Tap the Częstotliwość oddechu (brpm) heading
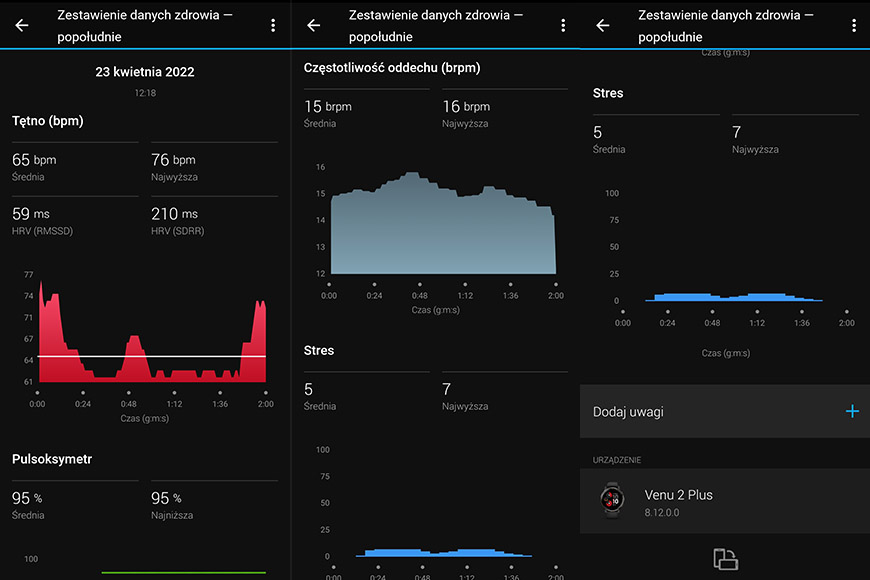This screenshot has width=870, height=580. 392,68
